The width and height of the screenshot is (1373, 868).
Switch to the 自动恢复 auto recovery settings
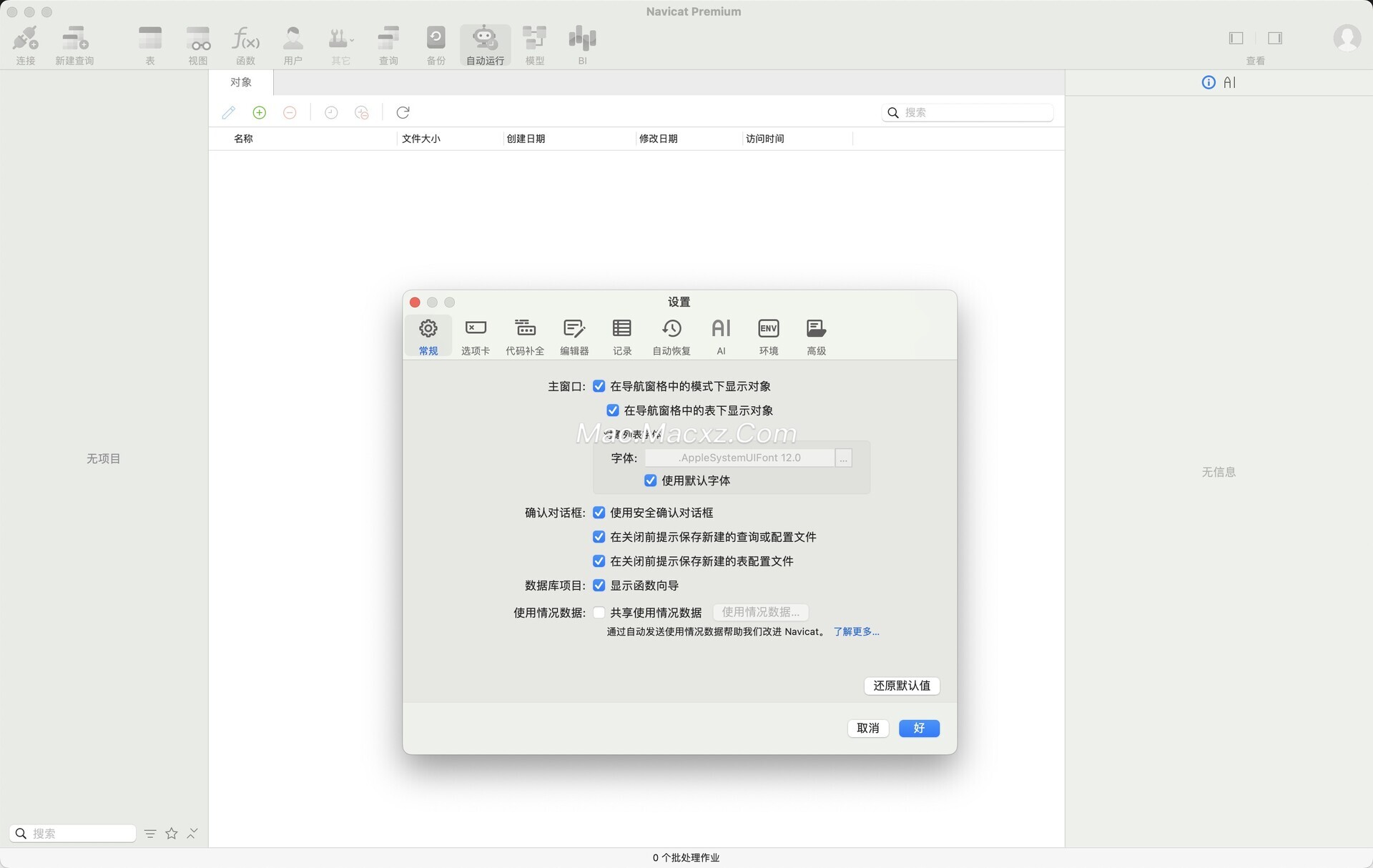click(671, 336)
